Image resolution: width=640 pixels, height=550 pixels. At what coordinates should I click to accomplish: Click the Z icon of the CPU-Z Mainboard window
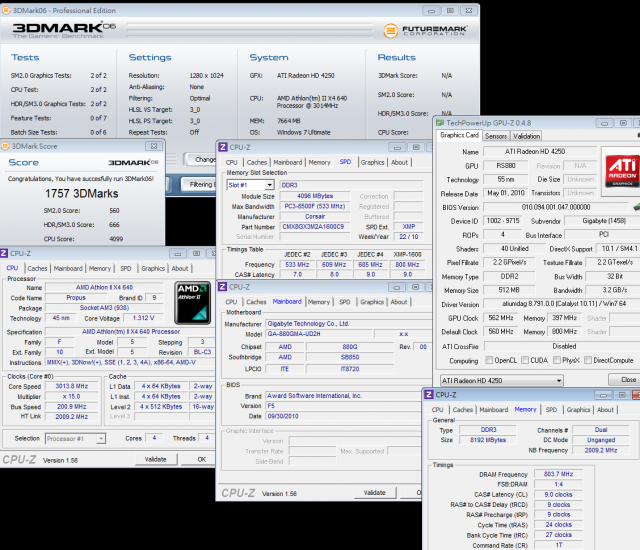(222, 287)
